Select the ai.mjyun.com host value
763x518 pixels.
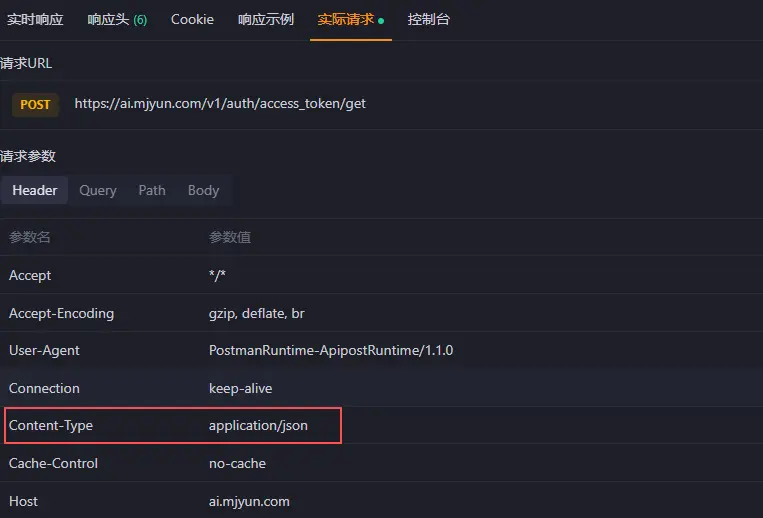tap(249, 501)
